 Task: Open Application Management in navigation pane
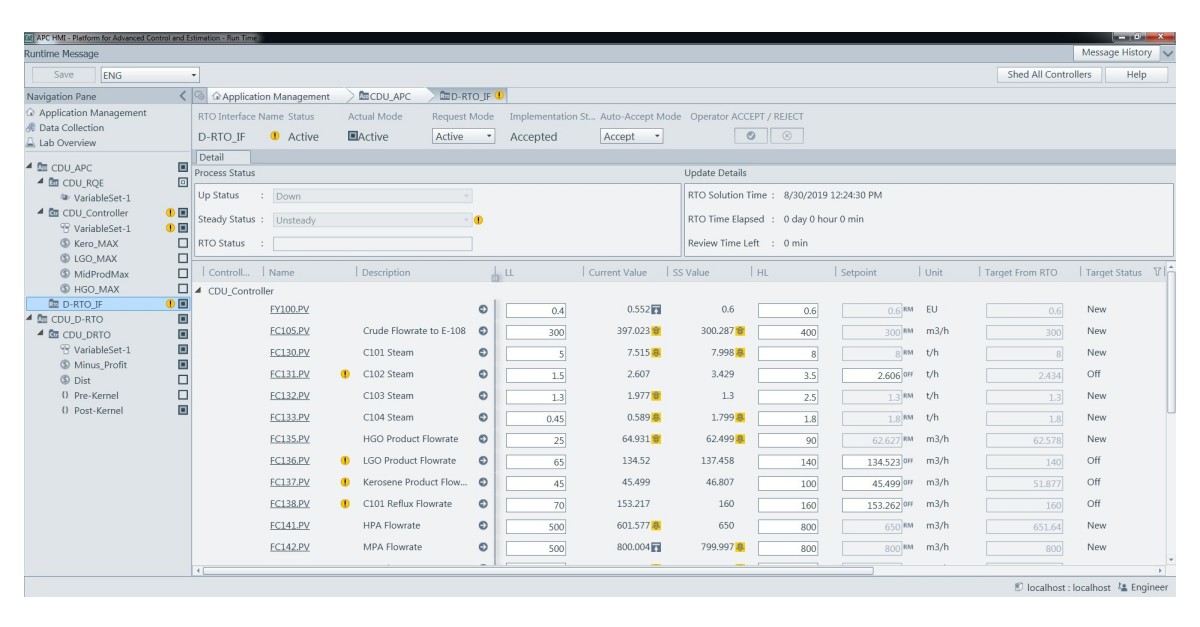(86, 113)
